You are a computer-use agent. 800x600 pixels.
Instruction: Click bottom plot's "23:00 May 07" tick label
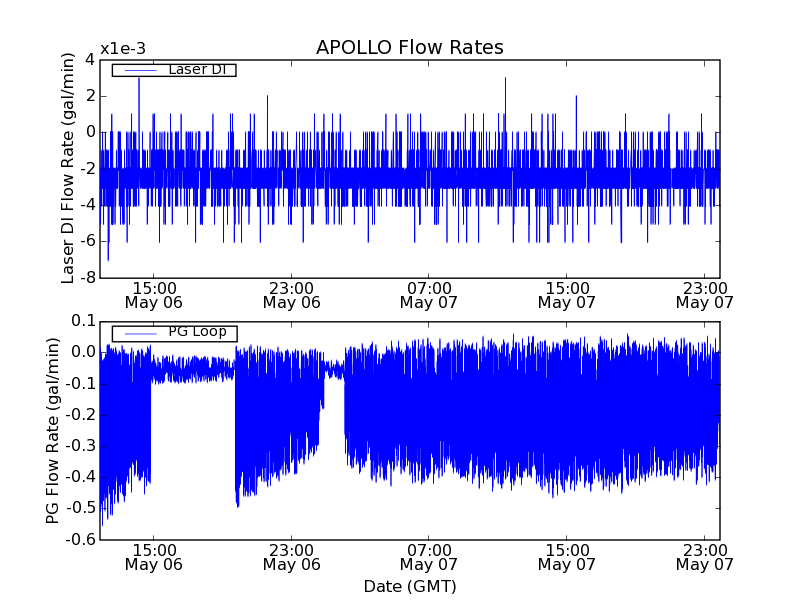click(x=704, y=556)
